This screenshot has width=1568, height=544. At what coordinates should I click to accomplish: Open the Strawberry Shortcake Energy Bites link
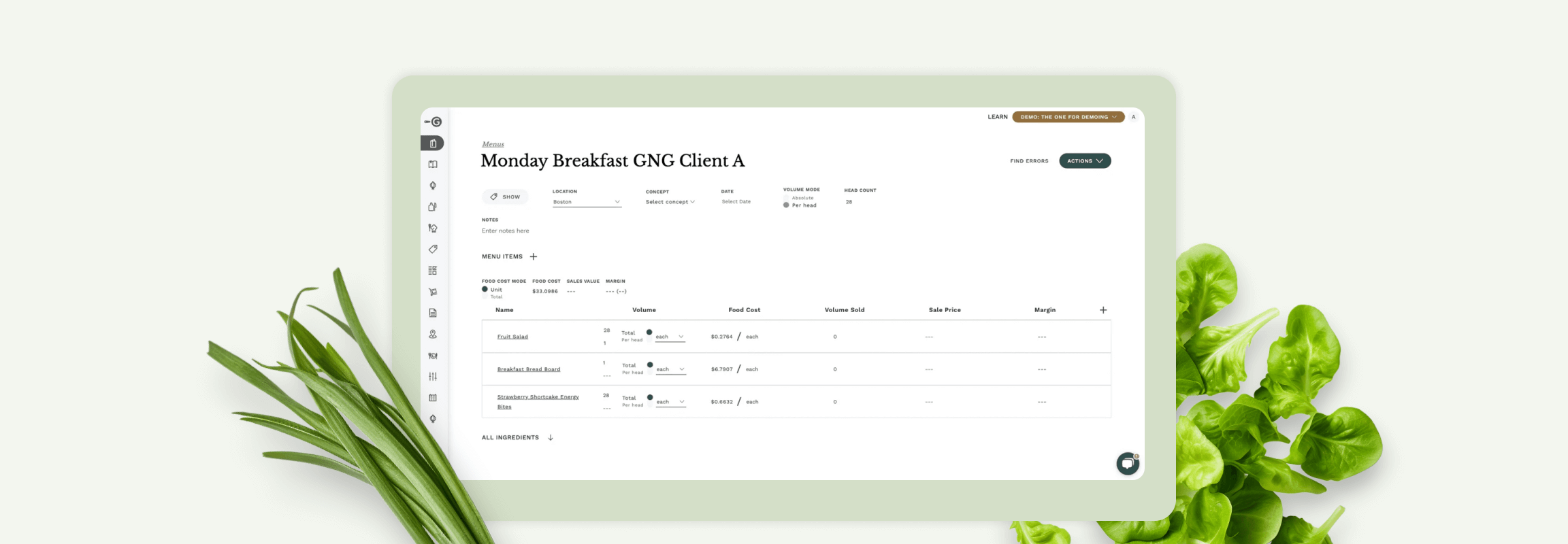pyautogui.click(x=538, y=402)
